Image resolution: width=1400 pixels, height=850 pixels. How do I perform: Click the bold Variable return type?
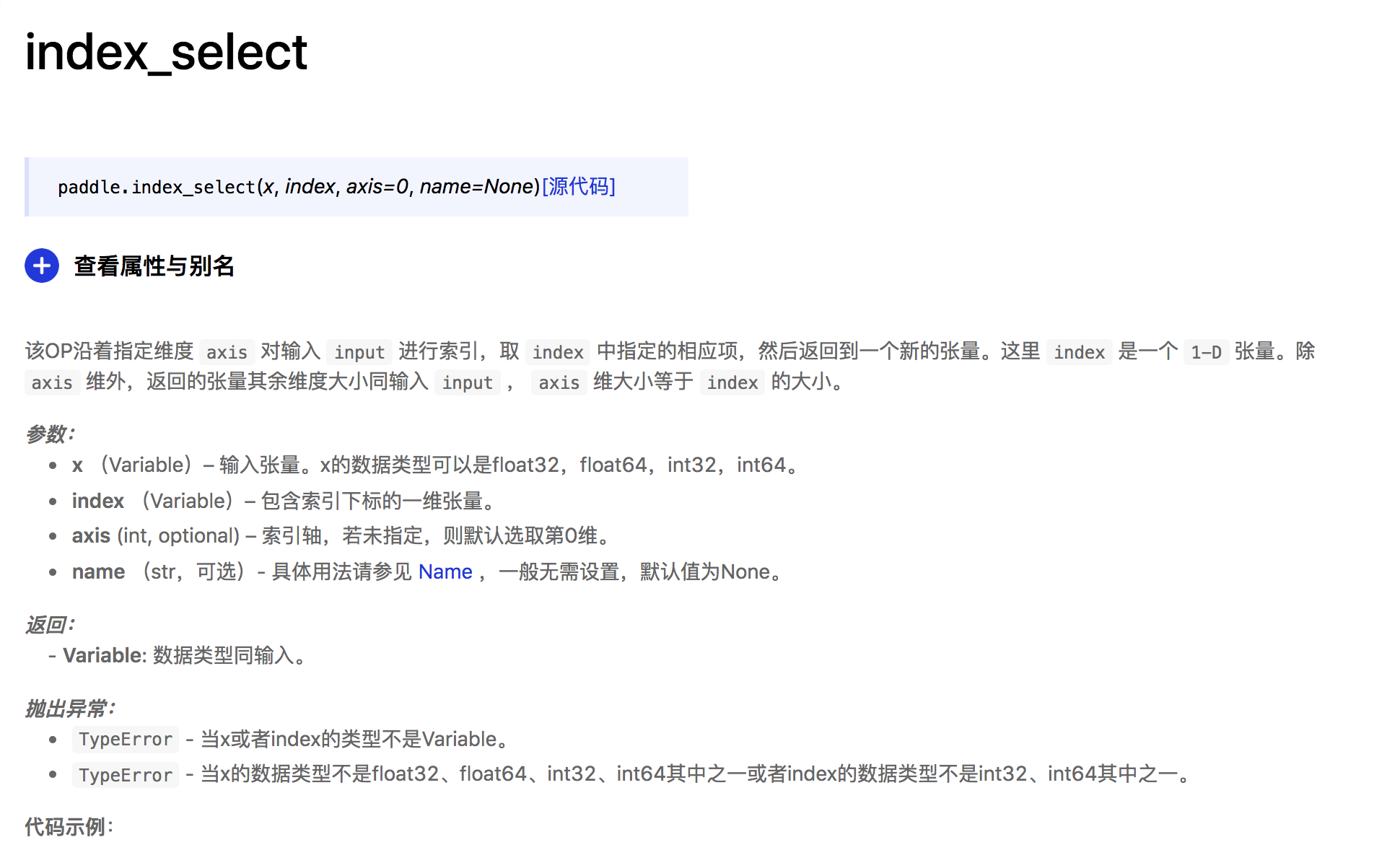point(104,655)
